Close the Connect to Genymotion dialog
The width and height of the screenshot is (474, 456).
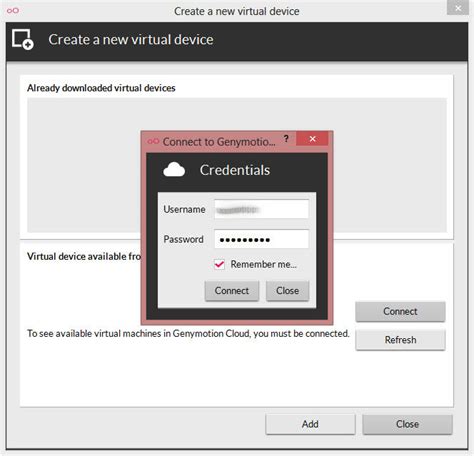click(312, 139)
